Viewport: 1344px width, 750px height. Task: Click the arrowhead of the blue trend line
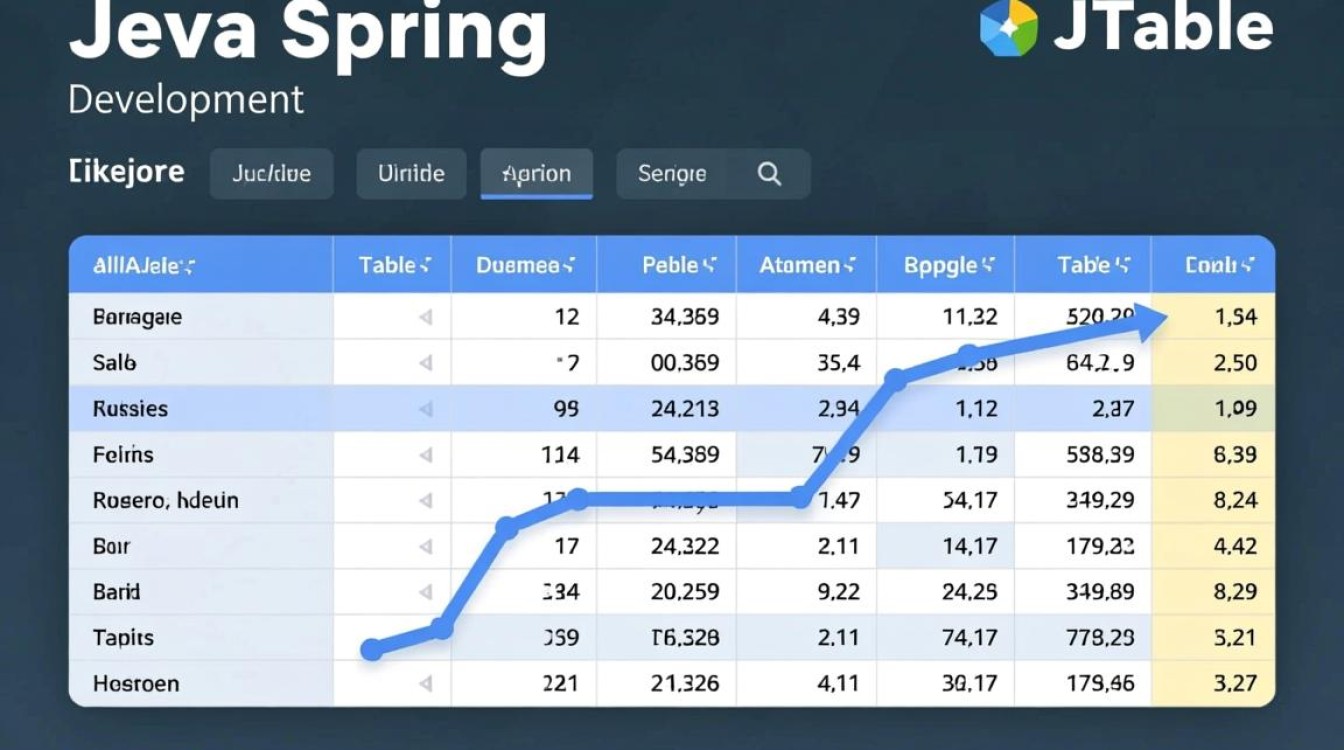[x=1150, y=320]
